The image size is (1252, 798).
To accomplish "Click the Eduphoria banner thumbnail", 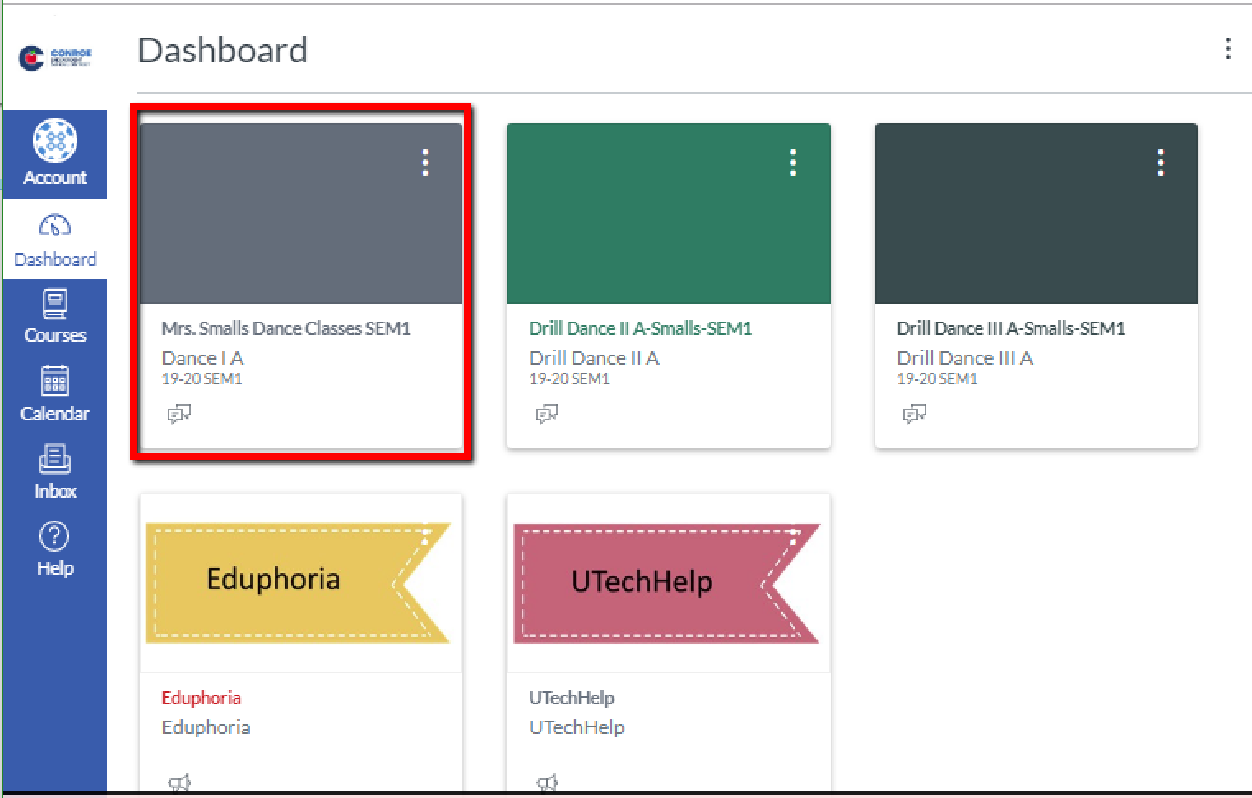I will click(298, 582).
